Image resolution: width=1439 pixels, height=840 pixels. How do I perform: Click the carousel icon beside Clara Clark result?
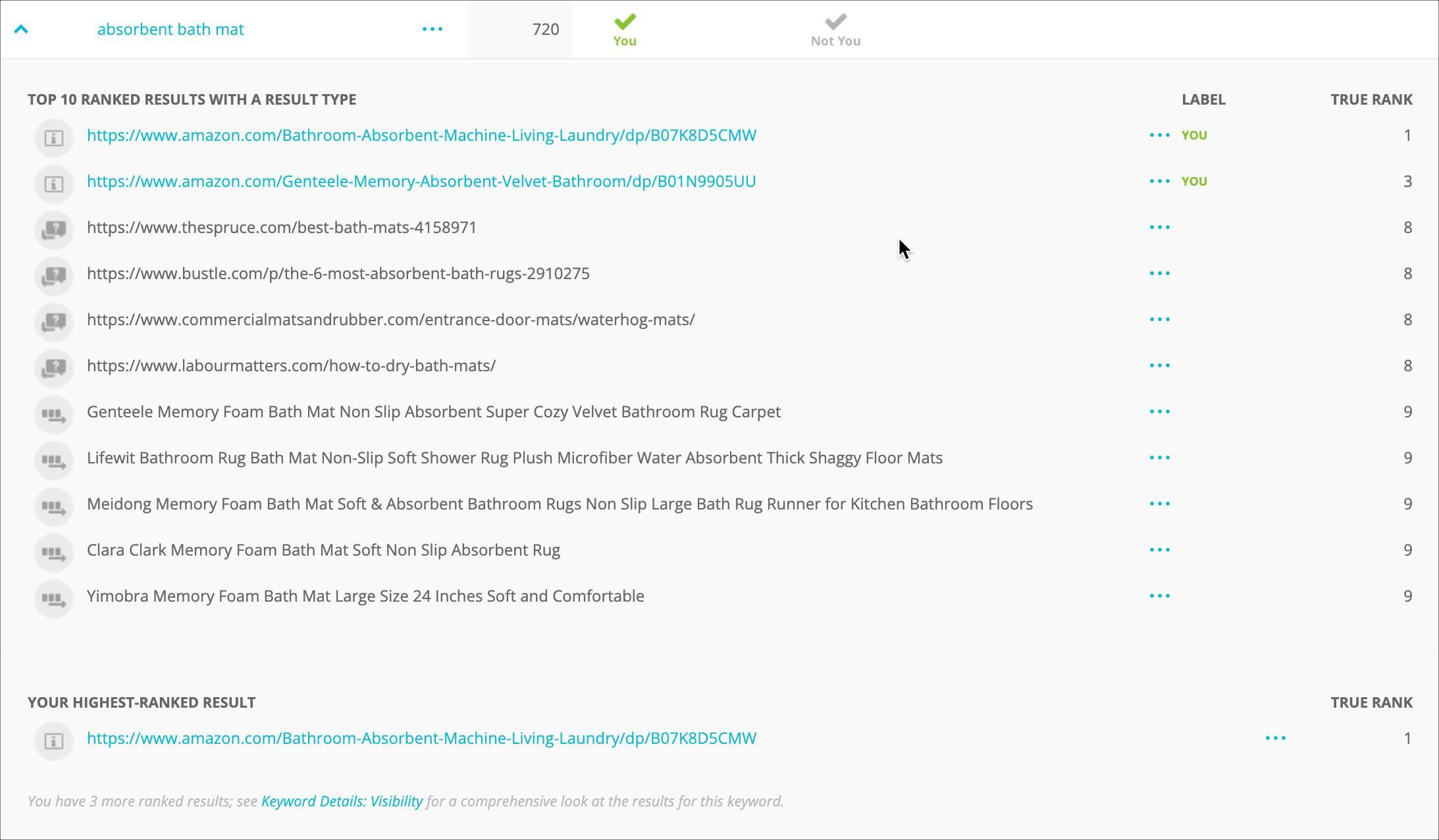click(53, 552)
